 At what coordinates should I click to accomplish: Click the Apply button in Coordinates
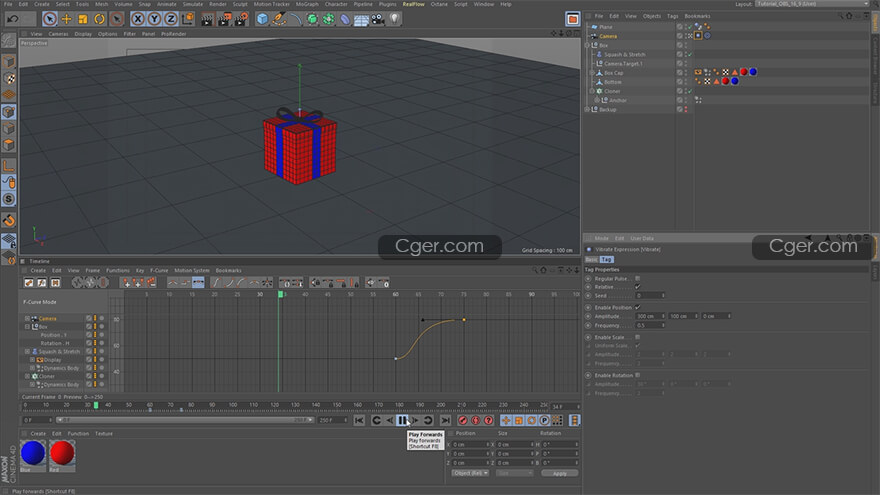(560, 473)
